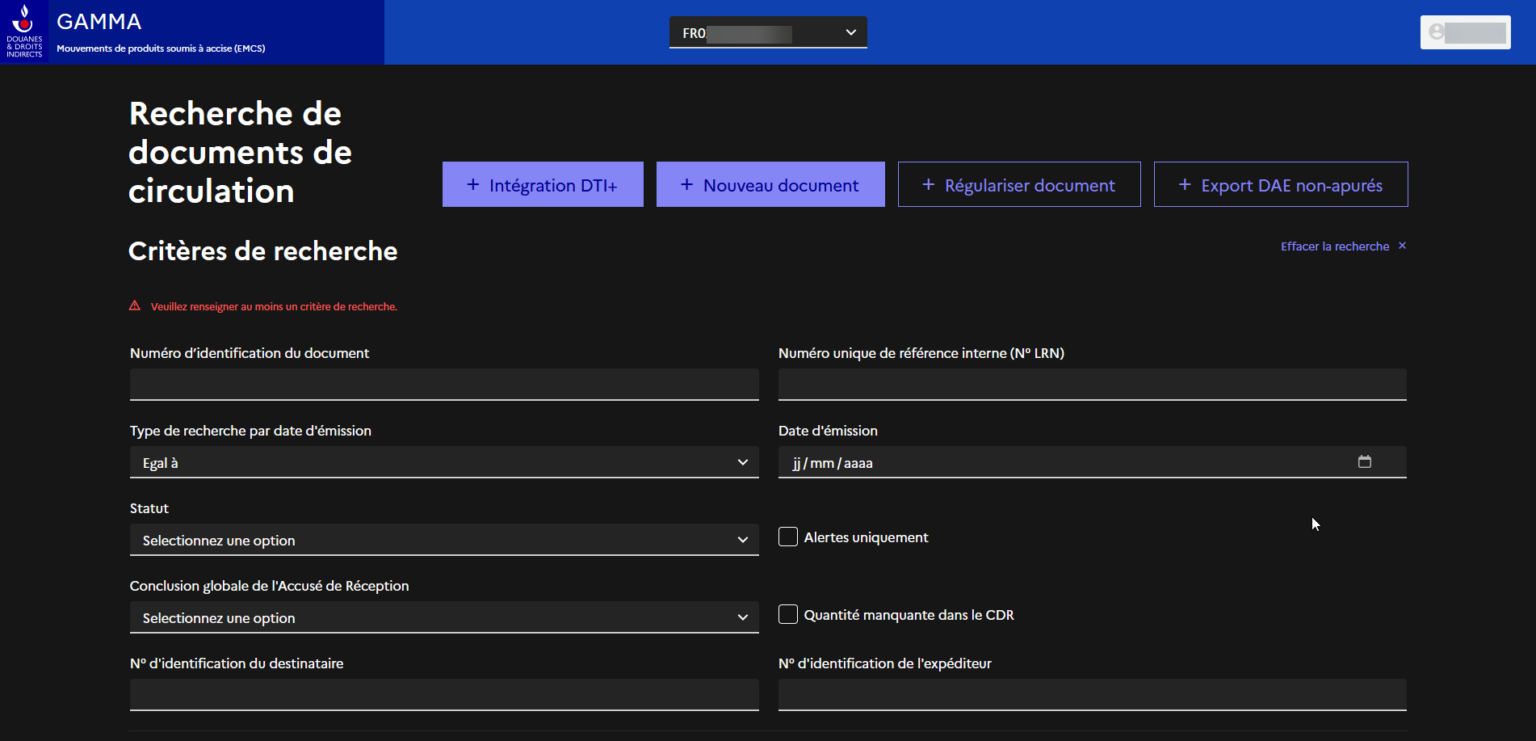Click the plus icon on Intégration DTI+
Image resolution: width=1536 pixels, height=741 pixels.
[473, 185]
